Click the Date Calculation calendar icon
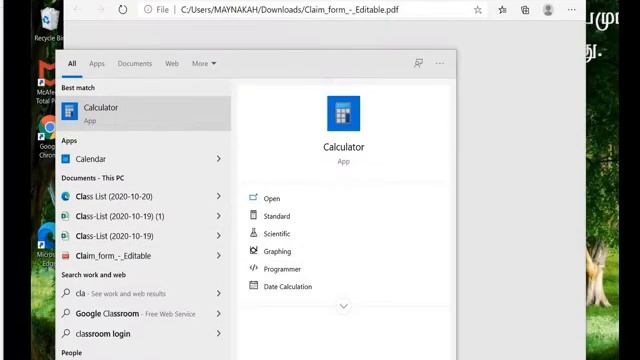 click(x=253, y=285)
